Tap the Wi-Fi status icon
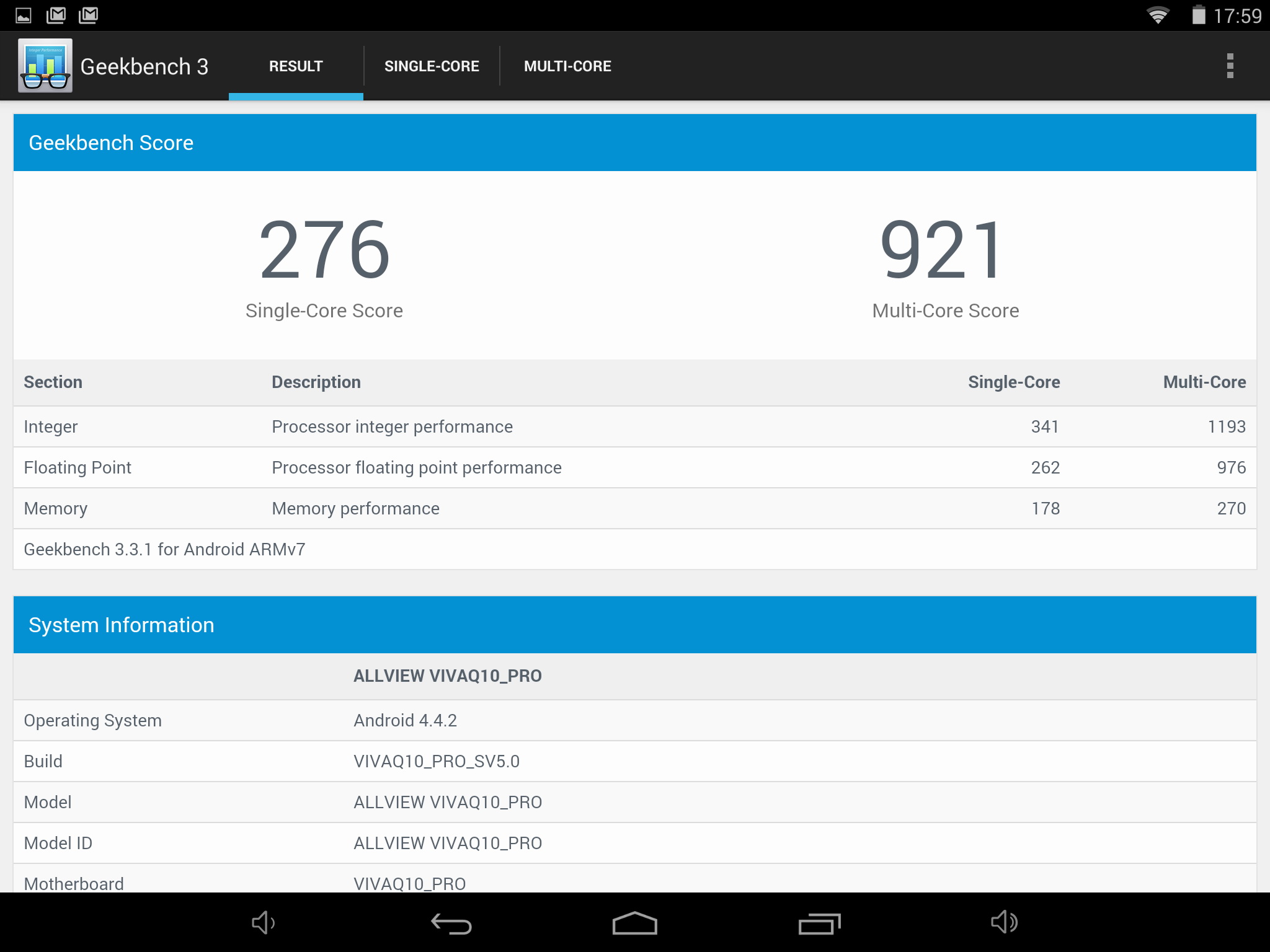 1158,15
